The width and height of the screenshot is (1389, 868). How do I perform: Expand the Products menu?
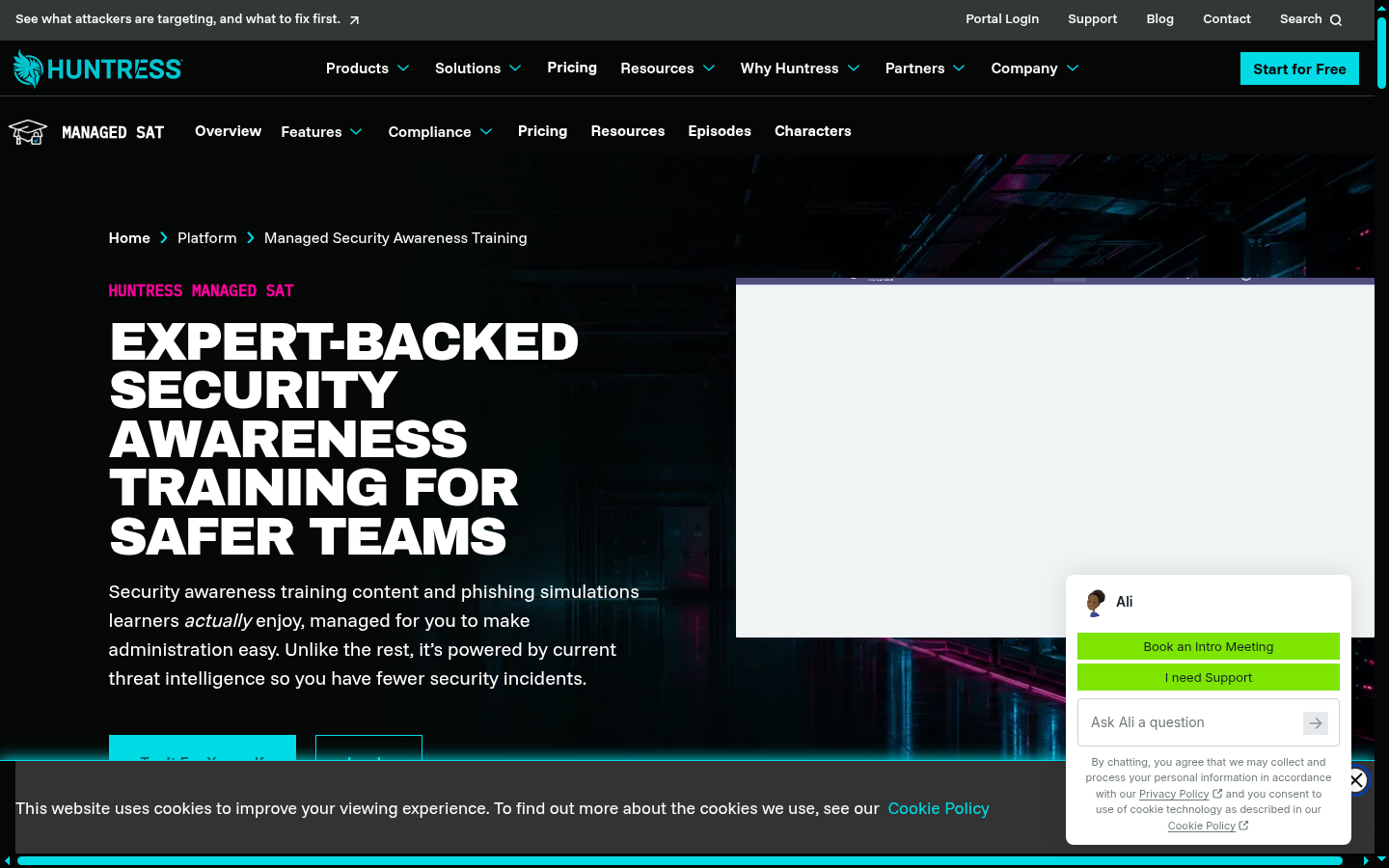click(x=368, y=68)
